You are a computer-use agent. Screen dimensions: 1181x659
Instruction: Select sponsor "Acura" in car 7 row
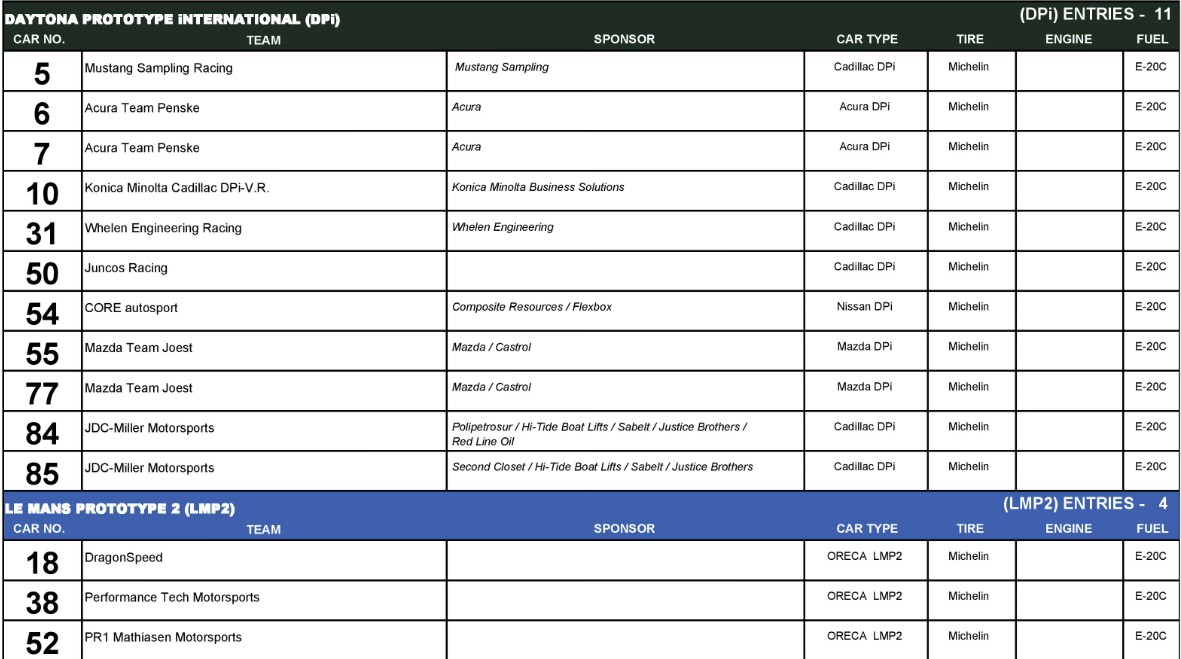coord(466,147)
